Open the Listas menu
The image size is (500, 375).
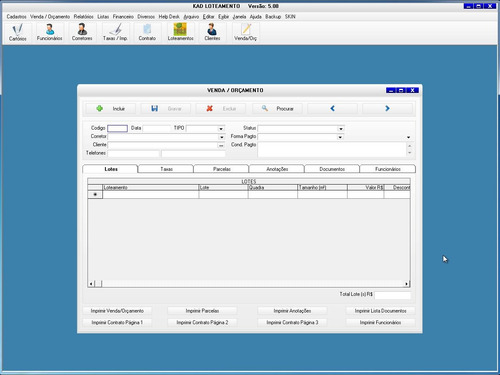[103, 17]
